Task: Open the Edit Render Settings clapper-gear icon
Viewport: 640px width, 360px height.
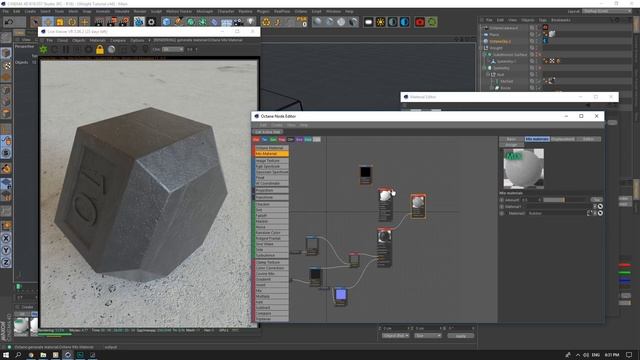Action: (x=125, y=22)
